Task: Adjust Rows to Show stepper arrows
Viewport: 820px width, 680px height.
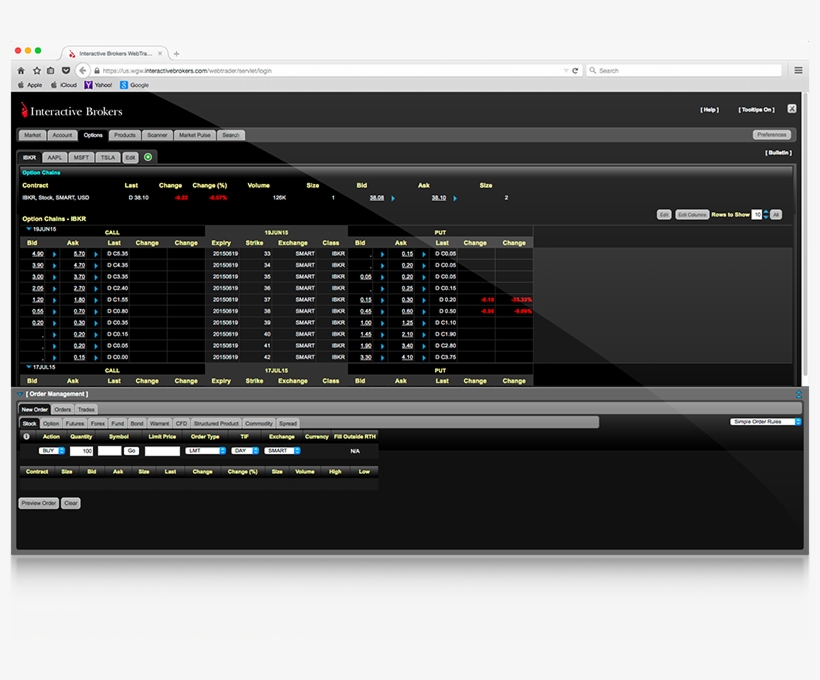Action: [x=766, y=215]
